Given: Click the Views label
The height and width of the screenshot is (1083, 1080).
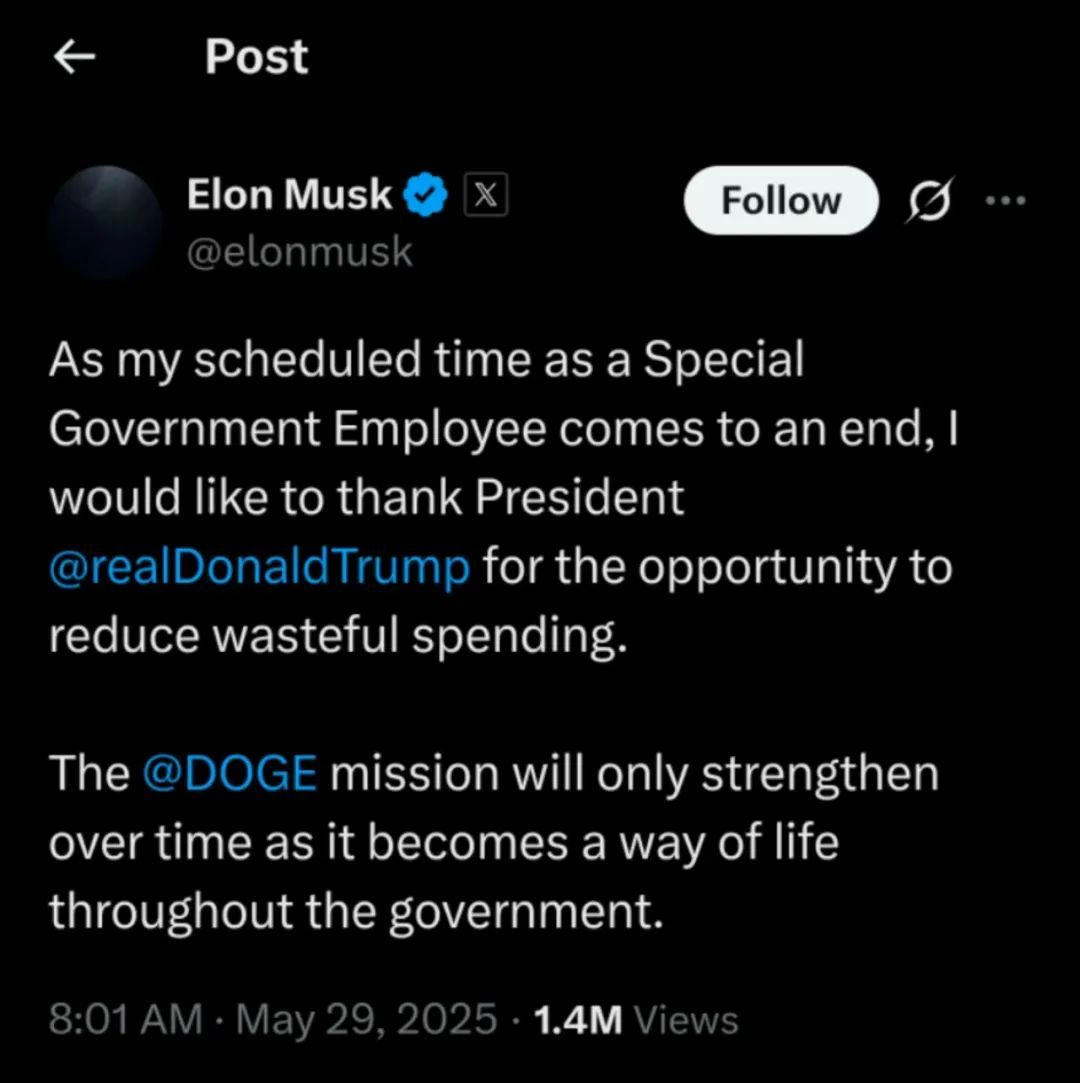Looking at the screenshot, I should [x=686, y=1020].
